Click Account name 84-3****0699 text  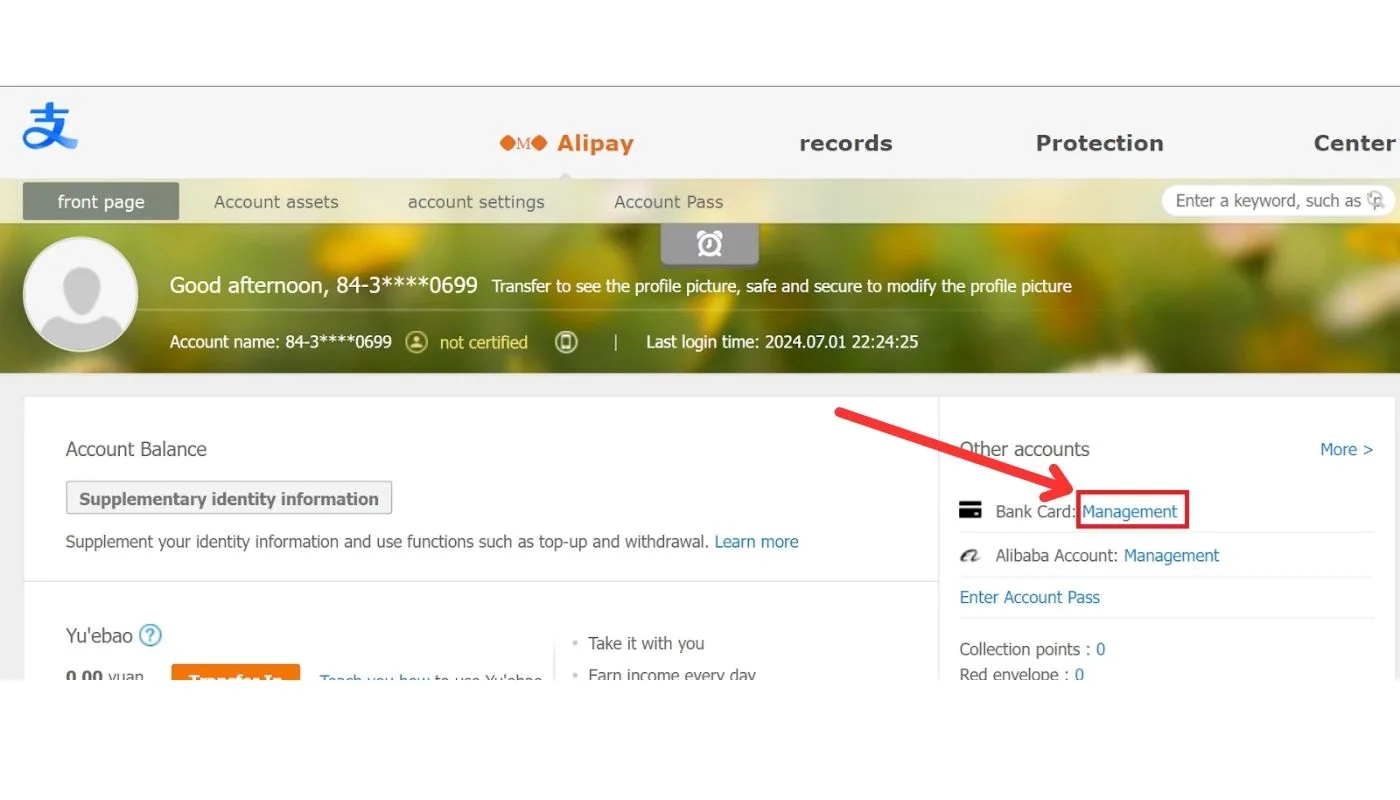281,342
